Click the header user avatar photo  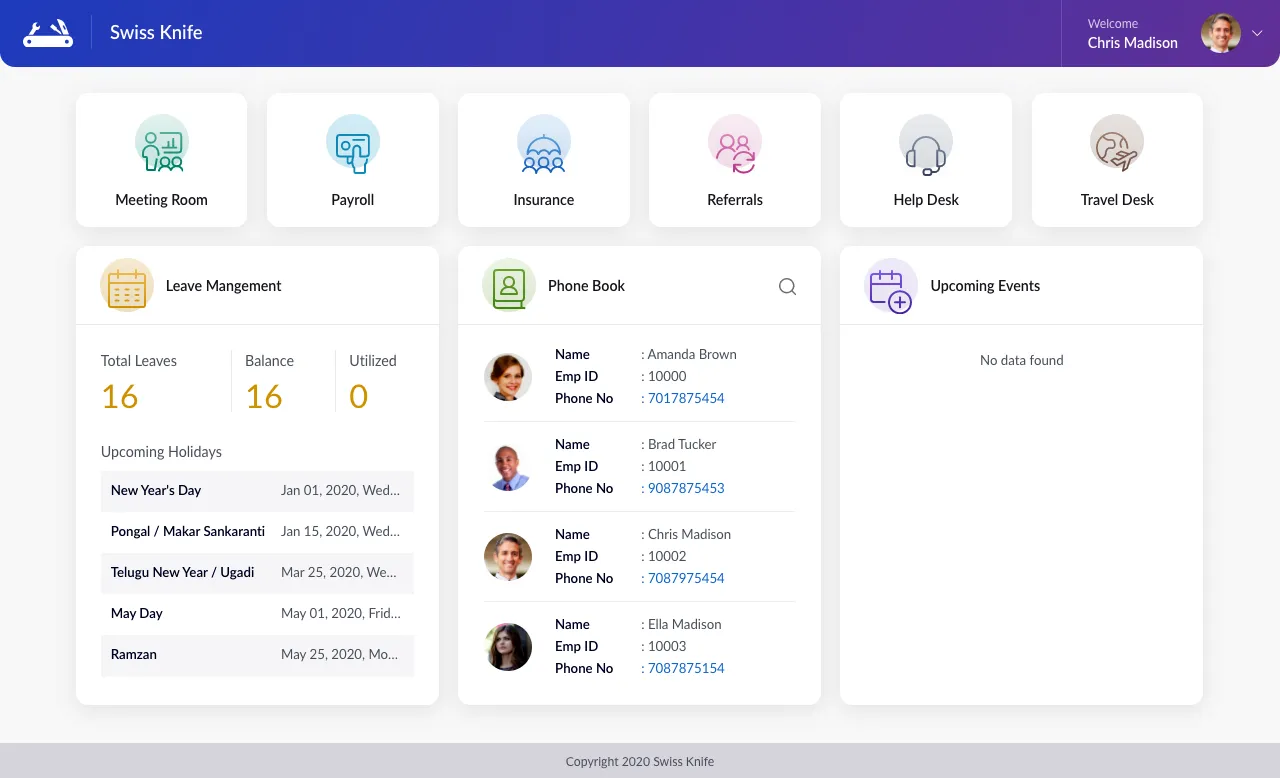click(x=1220, y=33)
